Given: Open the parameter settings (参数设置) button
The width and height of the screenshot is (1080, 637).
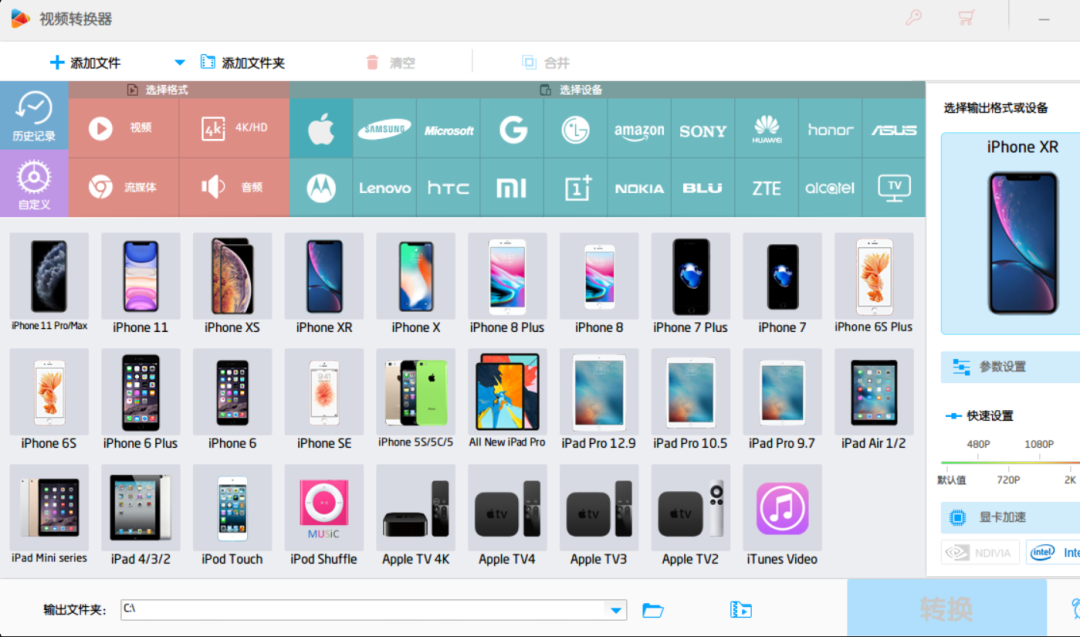Looking at the screenshot, I should click(x=1010, y=367).
